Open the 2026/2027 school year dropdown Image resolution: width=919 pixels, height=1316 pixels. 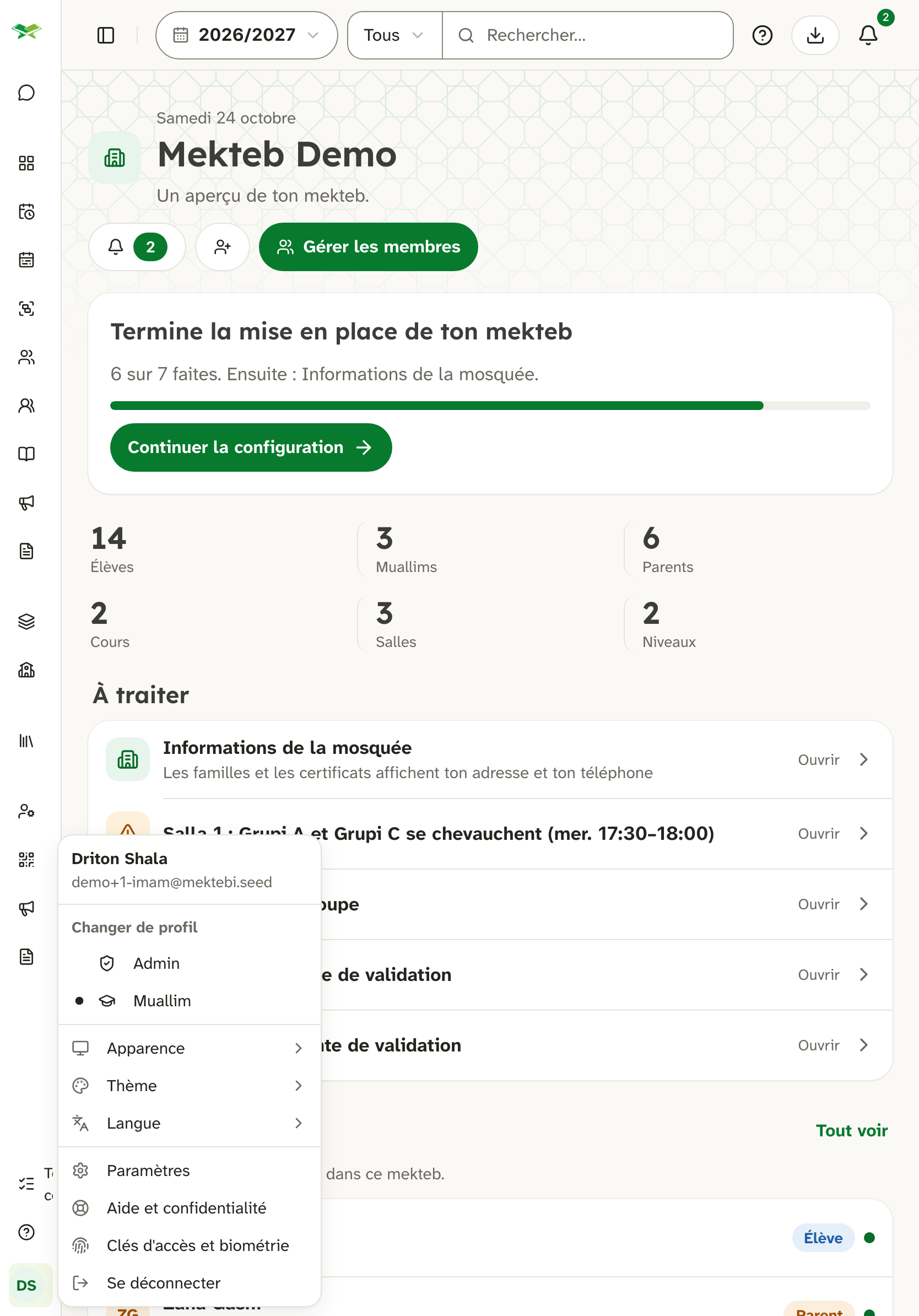tap(246, 35)
